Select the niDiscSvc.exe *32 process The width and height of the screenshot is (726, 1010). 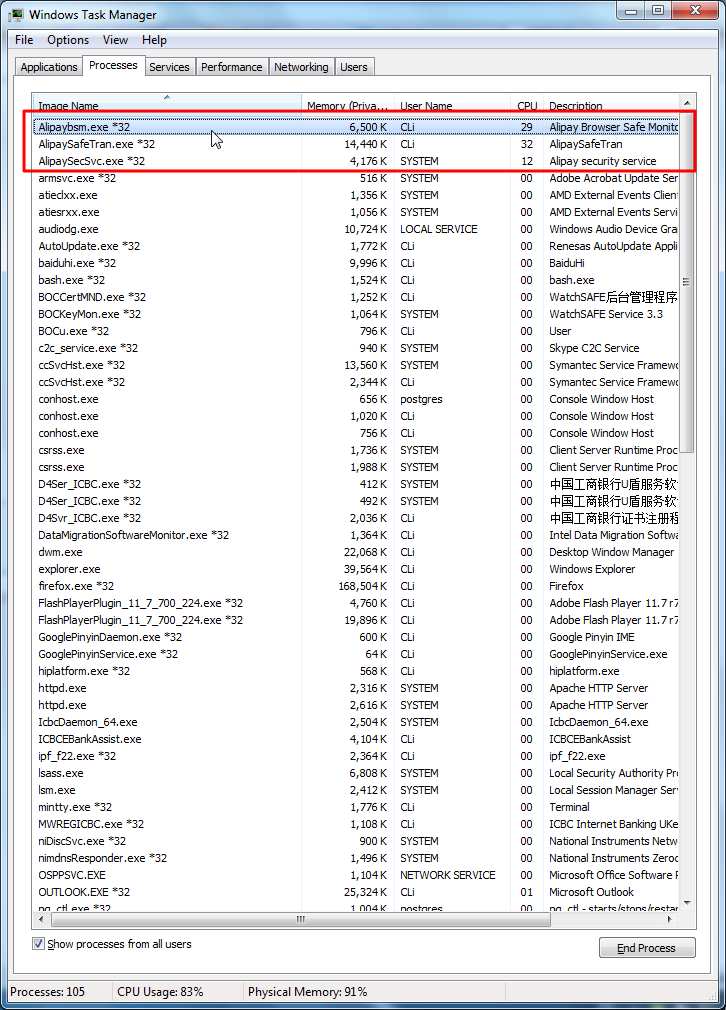pos(356,841)
